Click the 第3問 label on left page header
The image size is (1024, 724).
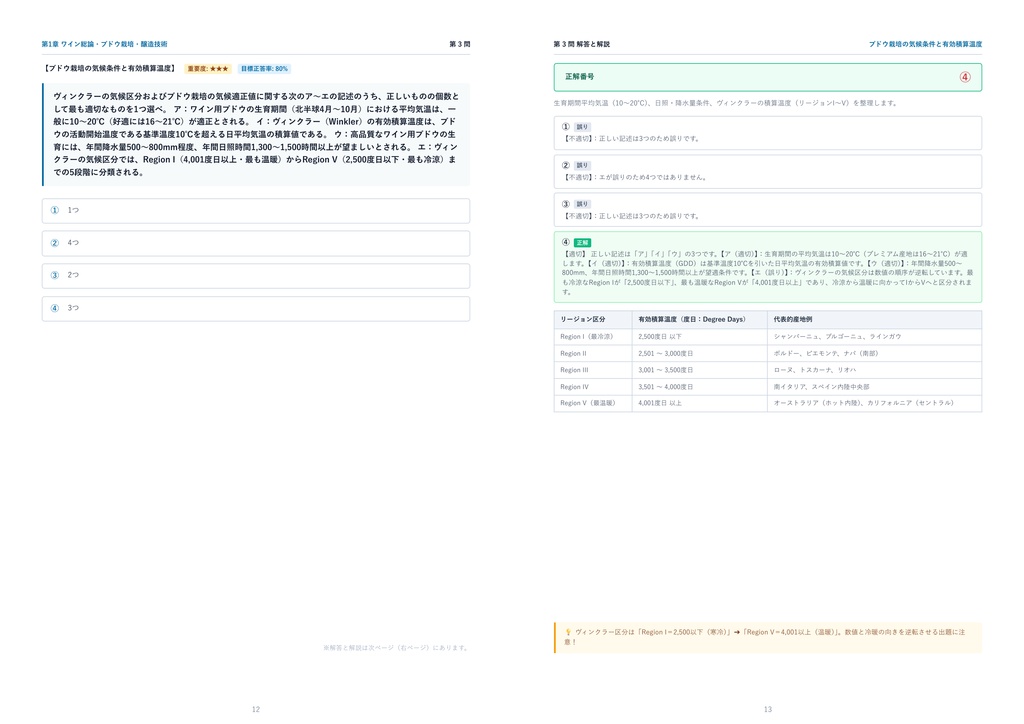coord(460,44)
